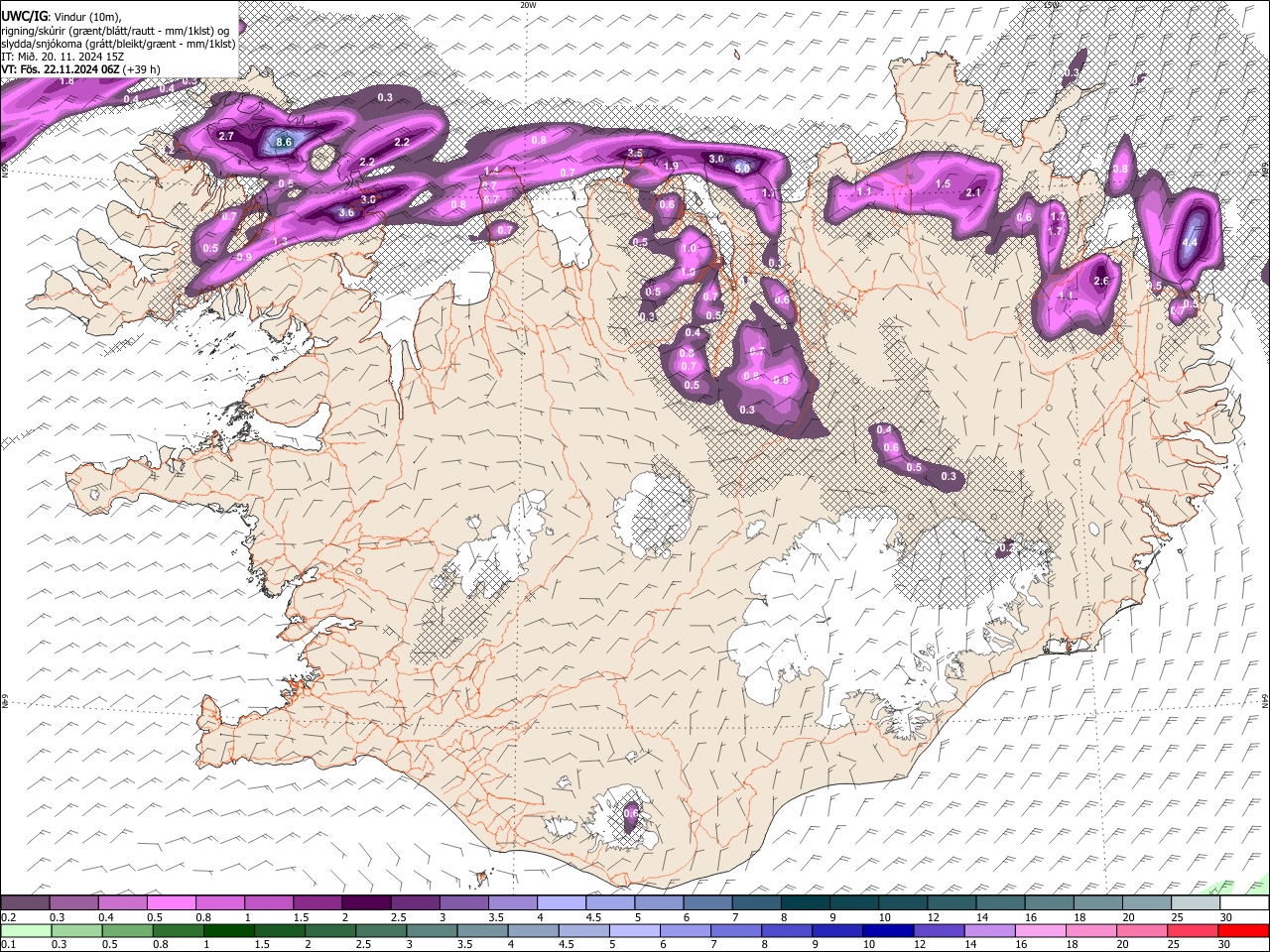Click the 'rigning/skúrir' legend description line

tap(115, 31)
